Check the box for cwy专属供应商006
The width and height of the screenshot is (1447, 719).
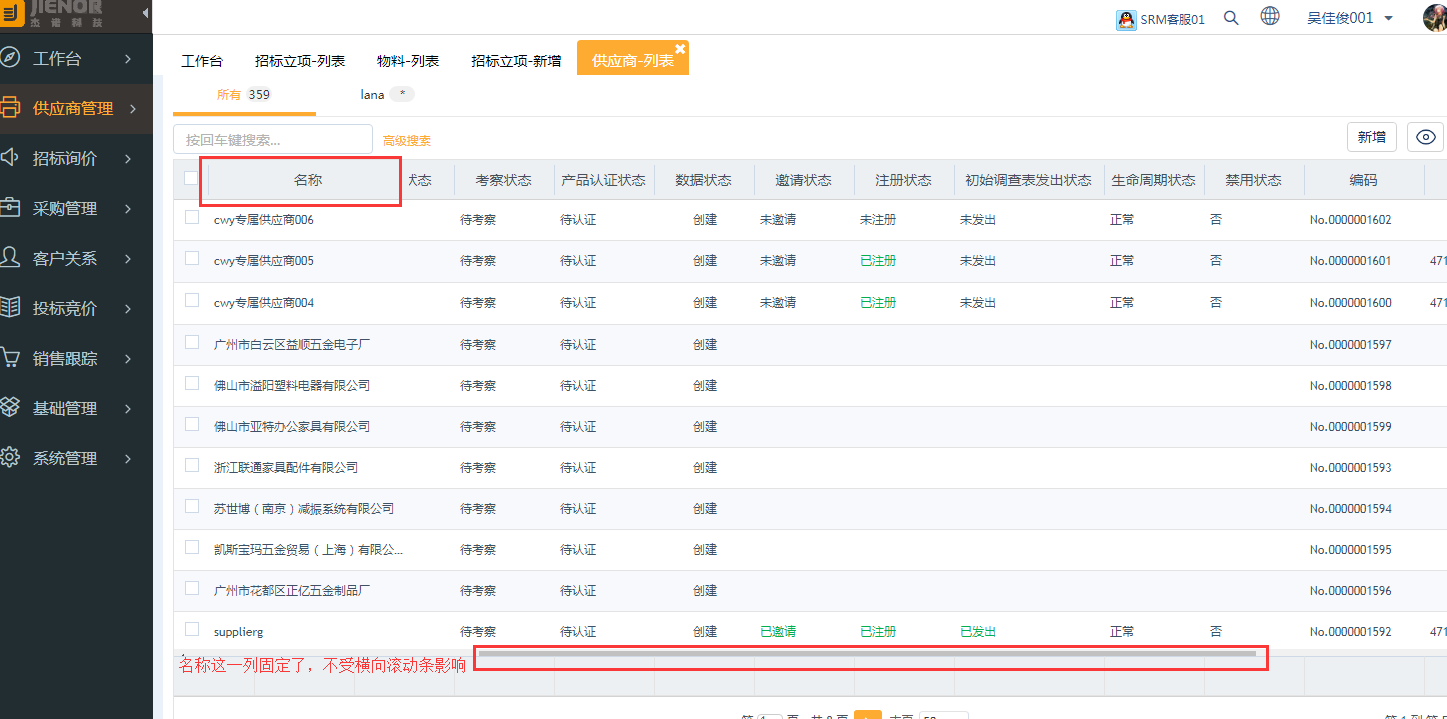point(192,217)
